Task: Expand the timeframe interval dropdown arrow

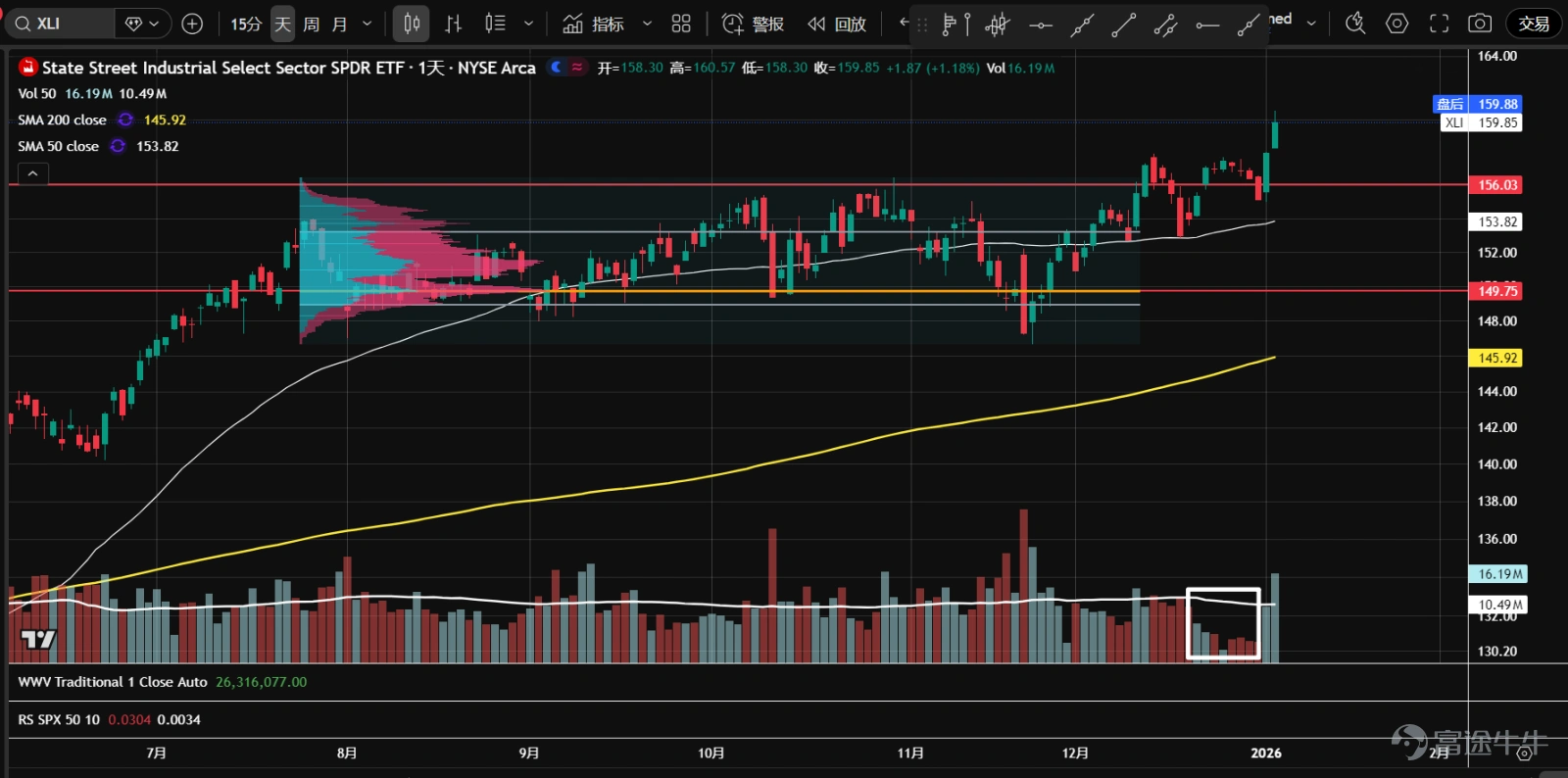Action: (367, 24)
